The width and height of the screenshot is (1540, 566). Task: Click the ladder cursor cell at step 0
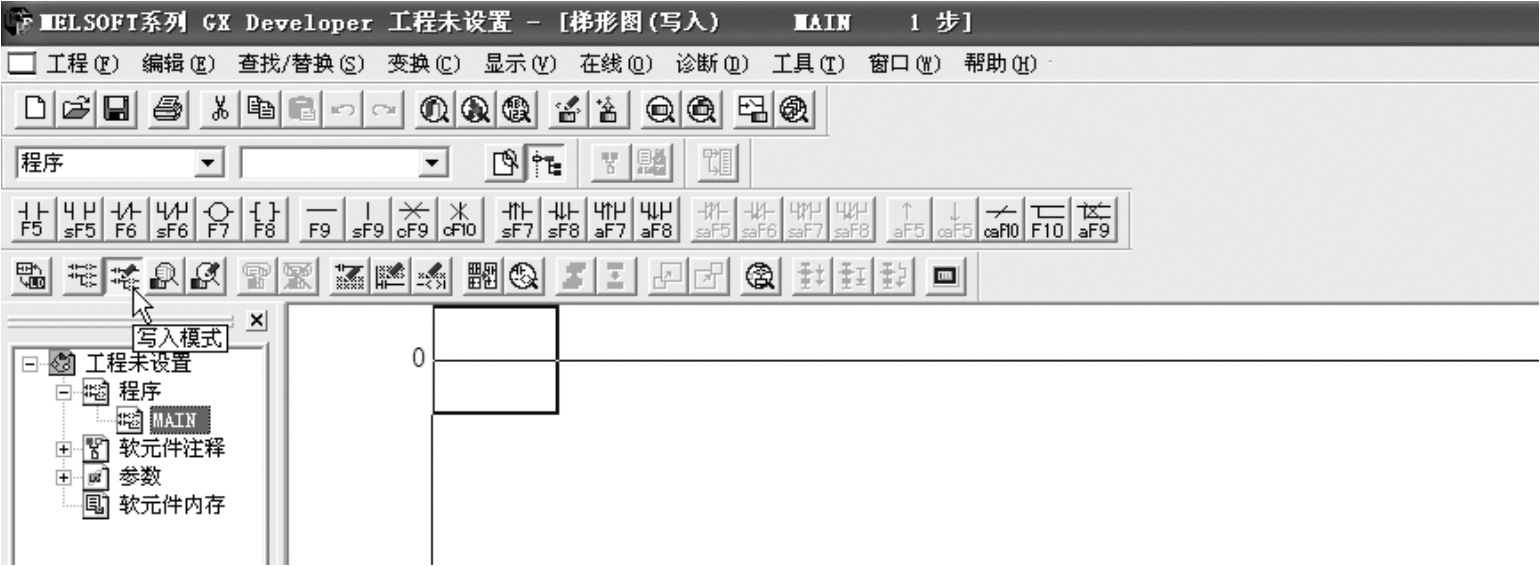[495, 359]
